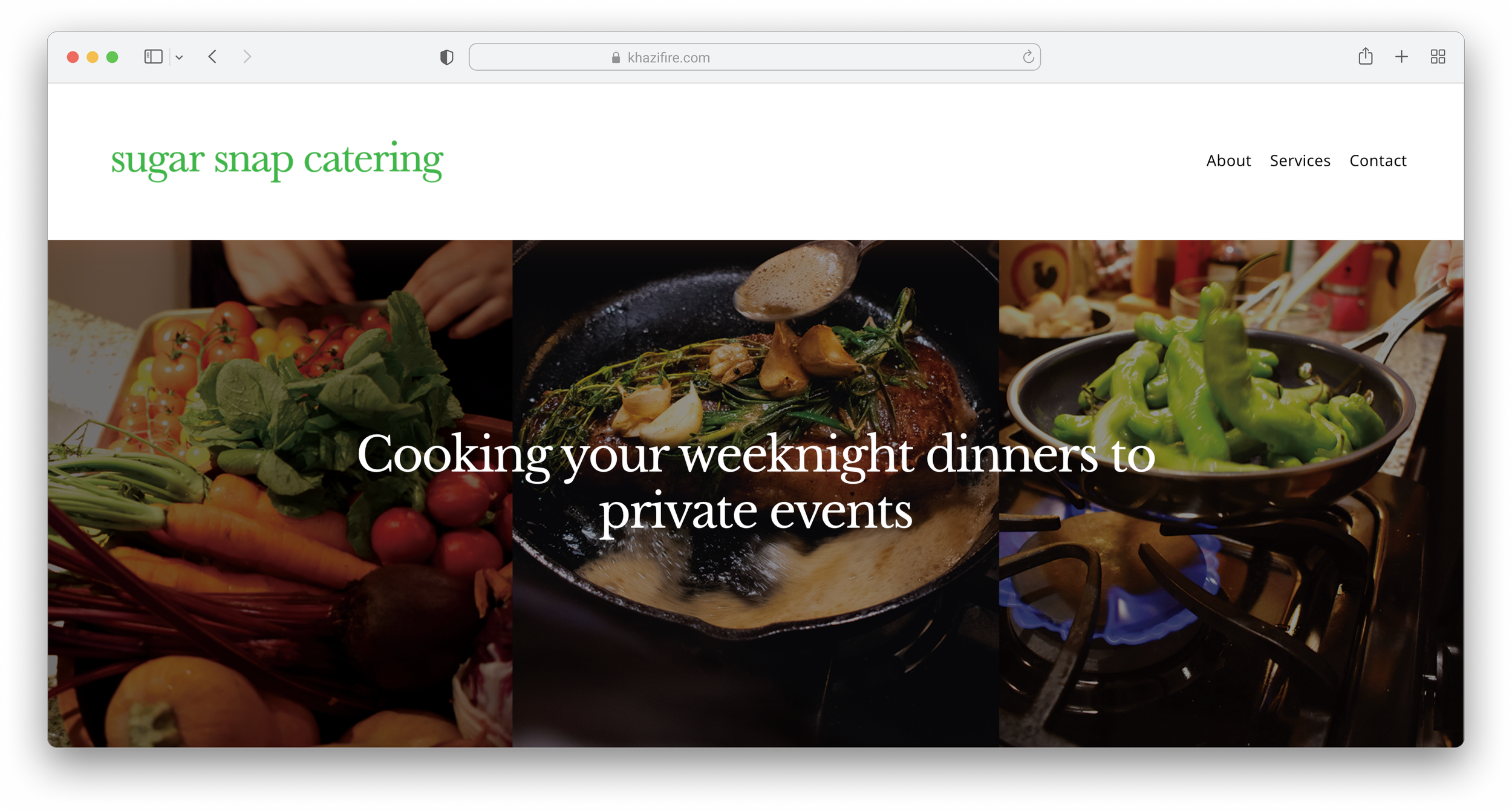Go forward with the forward arrow

(x=247, y=57)
